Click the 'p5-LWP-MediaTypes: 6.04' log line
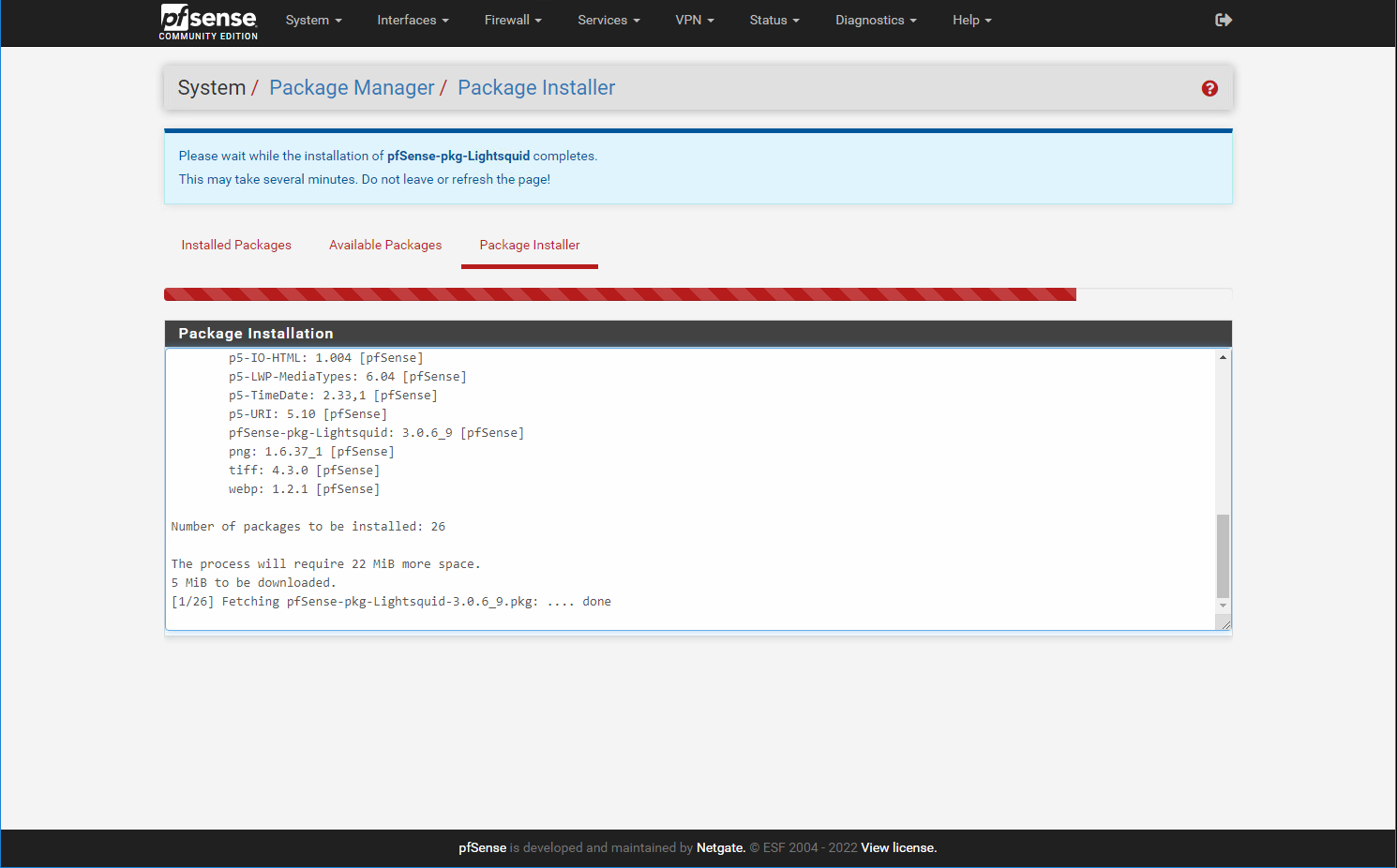The height and width of the screenshot is (868, 1397). tap(347, 377)
